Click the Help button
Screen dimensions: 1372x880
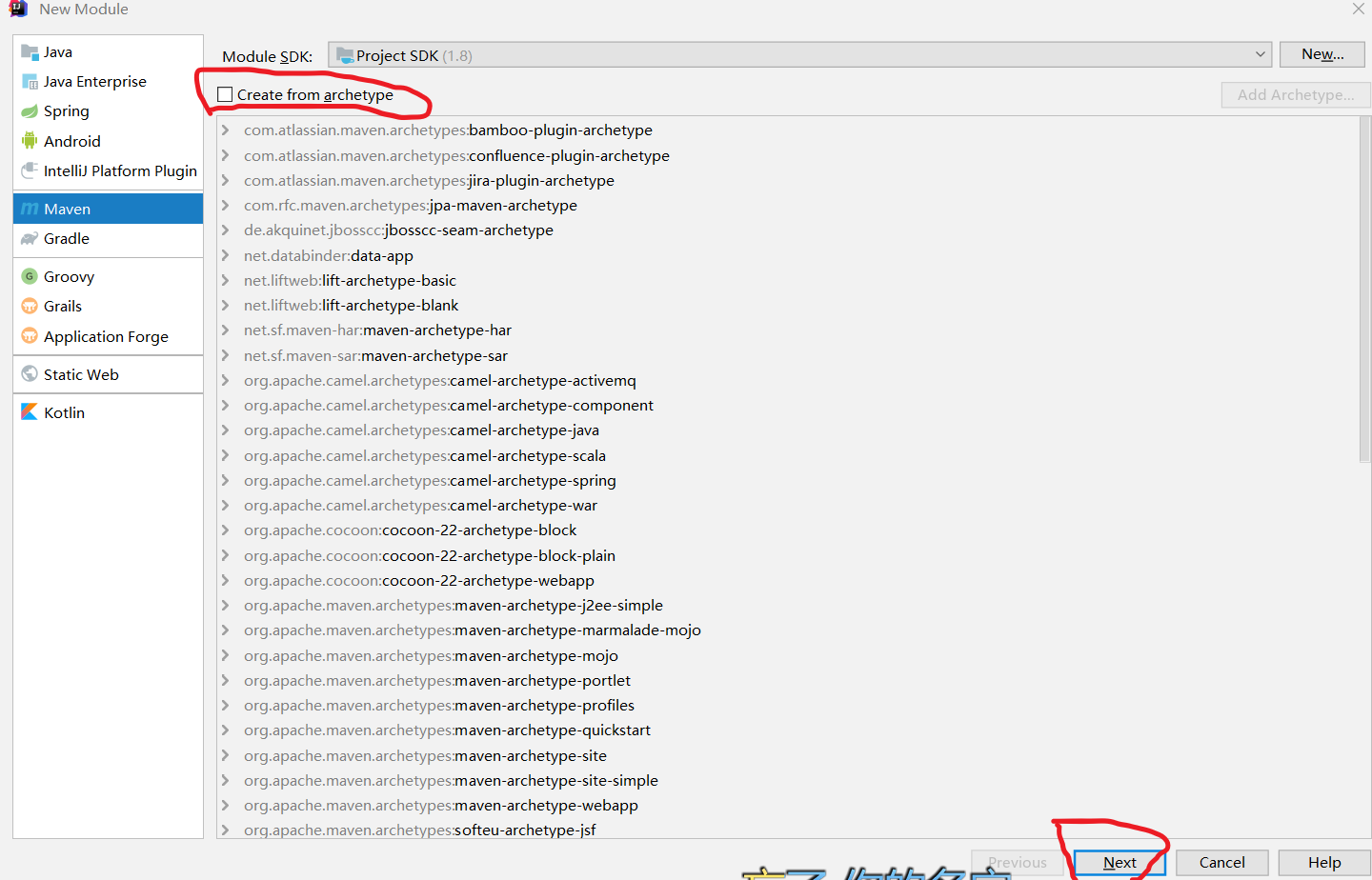point(1324,862)
